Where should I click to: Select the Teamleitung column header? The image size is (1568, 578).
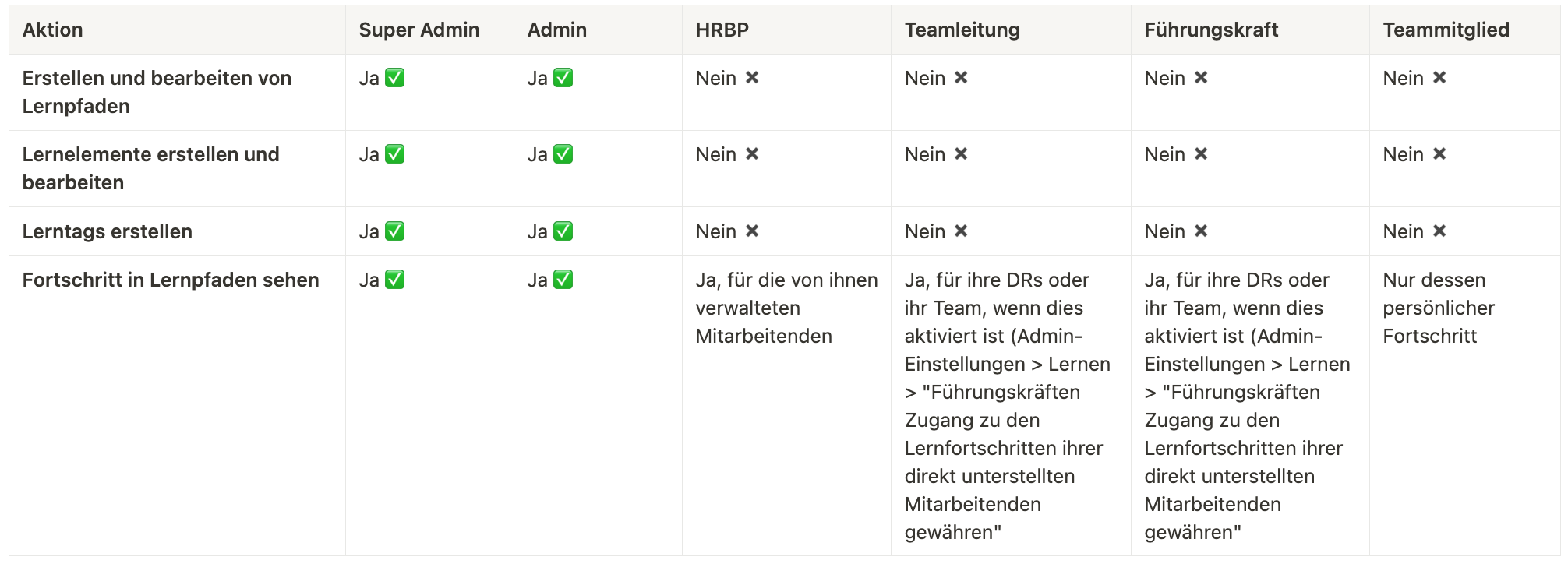(962, 30)
